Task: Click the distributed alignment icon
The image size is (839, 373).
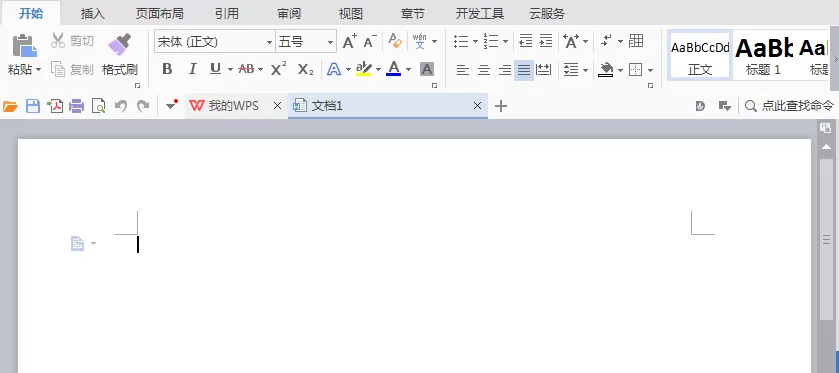Action: click(544, 70)
